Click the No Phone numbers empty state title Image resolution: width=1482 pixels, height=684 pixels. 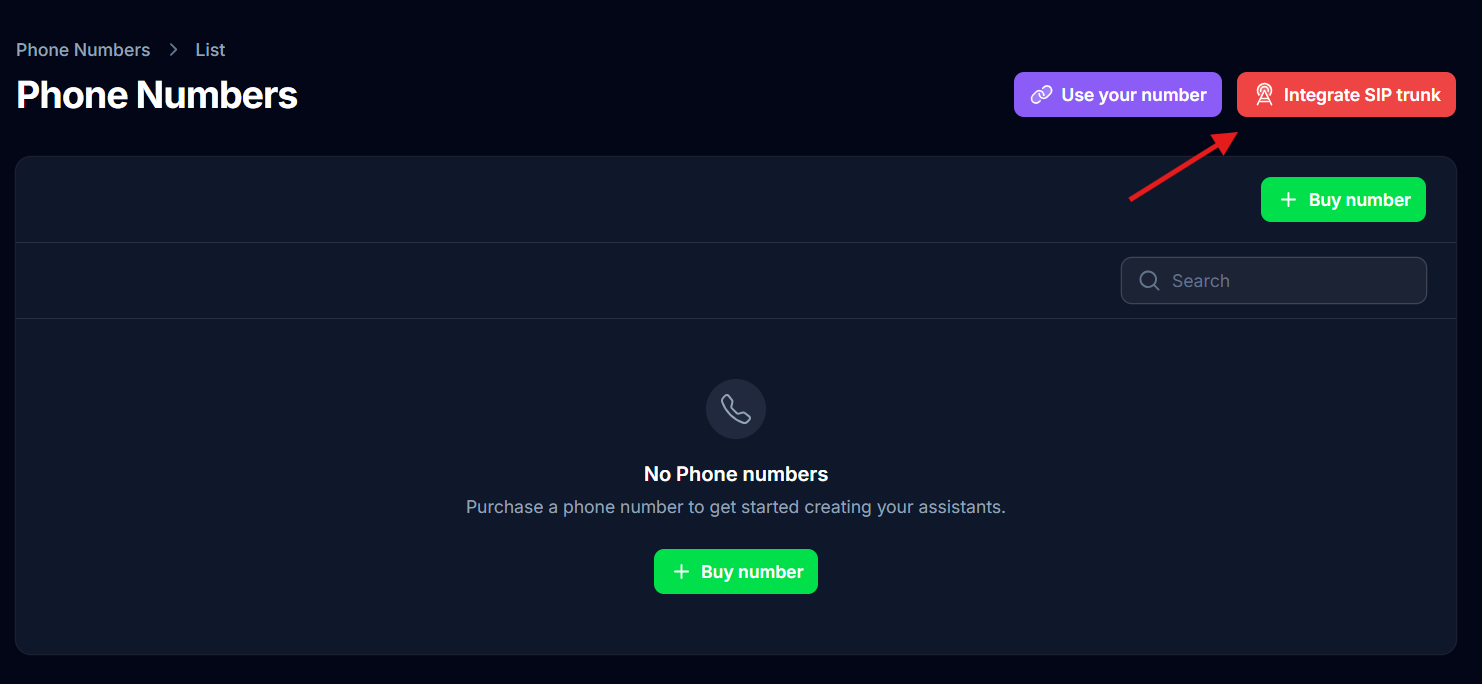(736, 473)
